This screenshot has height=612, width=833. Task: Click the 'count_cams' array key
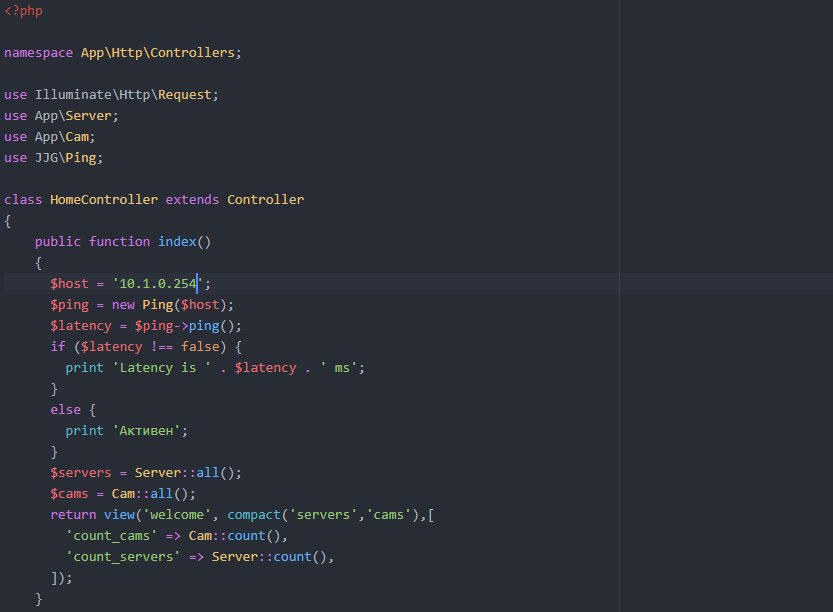click(112, 536)
